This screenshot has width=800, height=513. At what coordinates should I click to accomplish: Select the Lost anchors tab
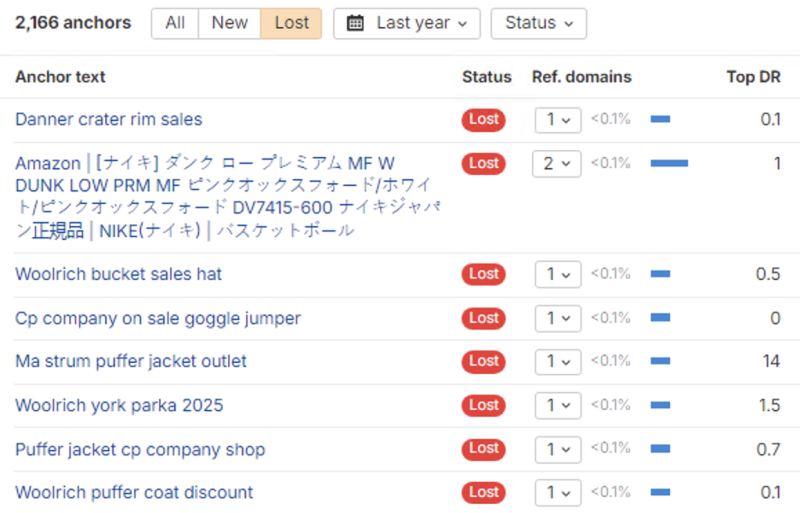[x=291, y=23]
